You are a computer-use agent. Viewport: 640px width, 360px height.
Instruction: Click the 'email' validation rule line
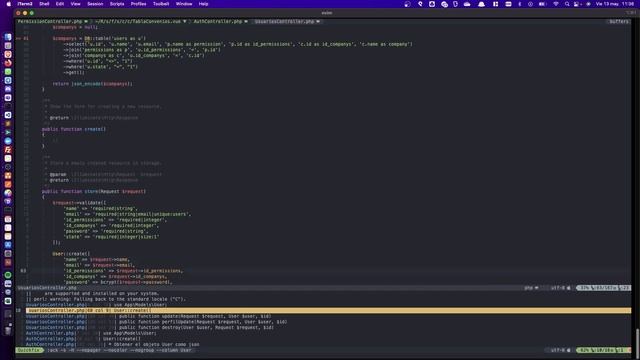coord(127,214)
